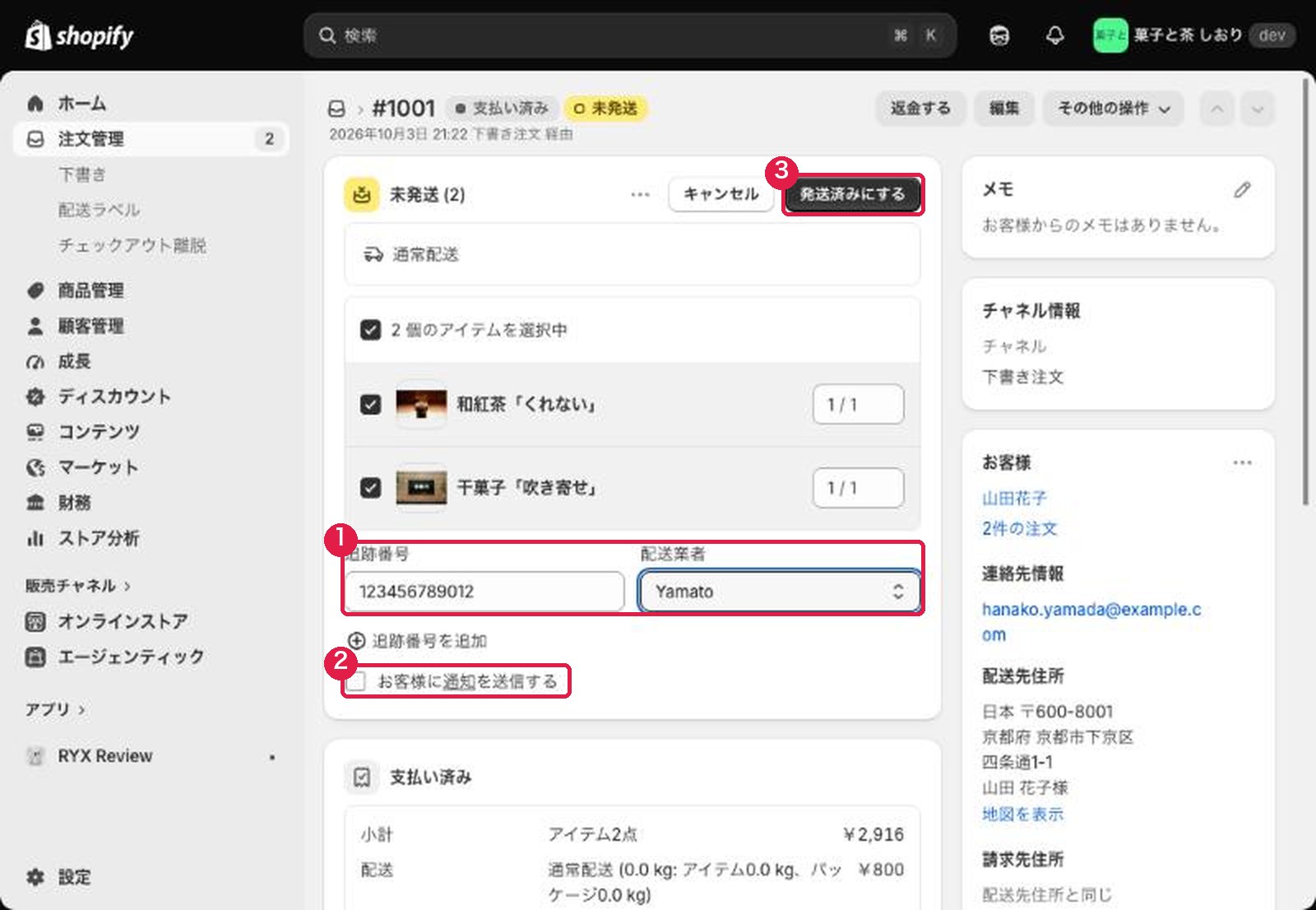This screenshot has height=910, width=1316.
Task: Open the three-dot menu in 未発送 card
Action: click(640, 195)
